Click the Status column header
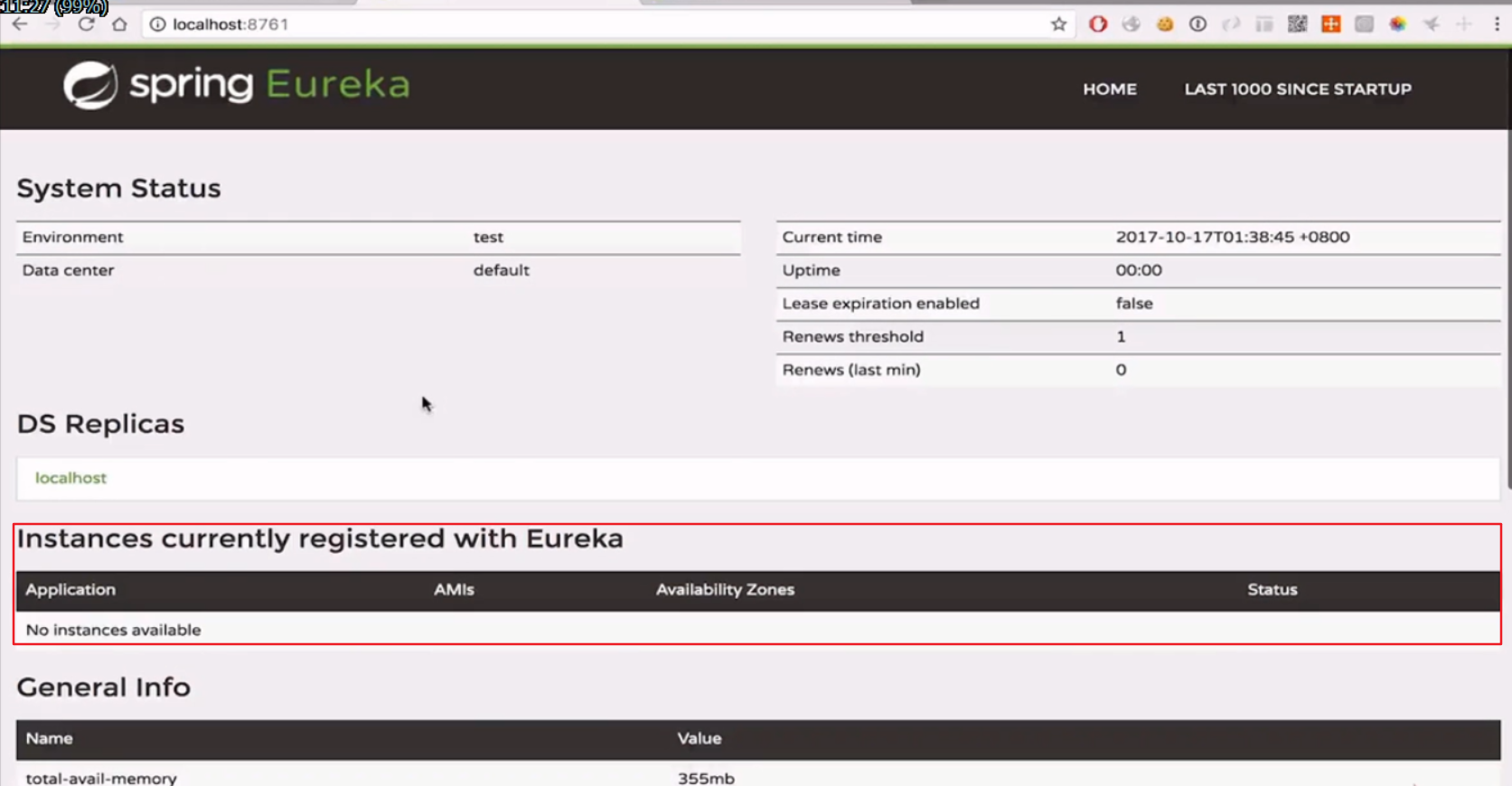 pos(1272,589)
